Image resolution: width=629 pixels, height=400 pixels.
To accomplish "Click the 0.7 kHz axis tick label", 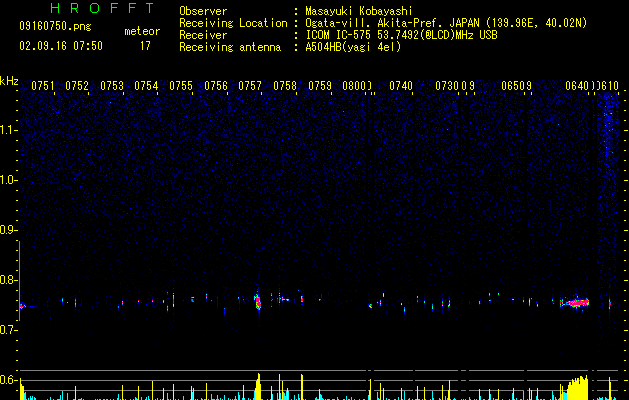I will tap(8, 330).
